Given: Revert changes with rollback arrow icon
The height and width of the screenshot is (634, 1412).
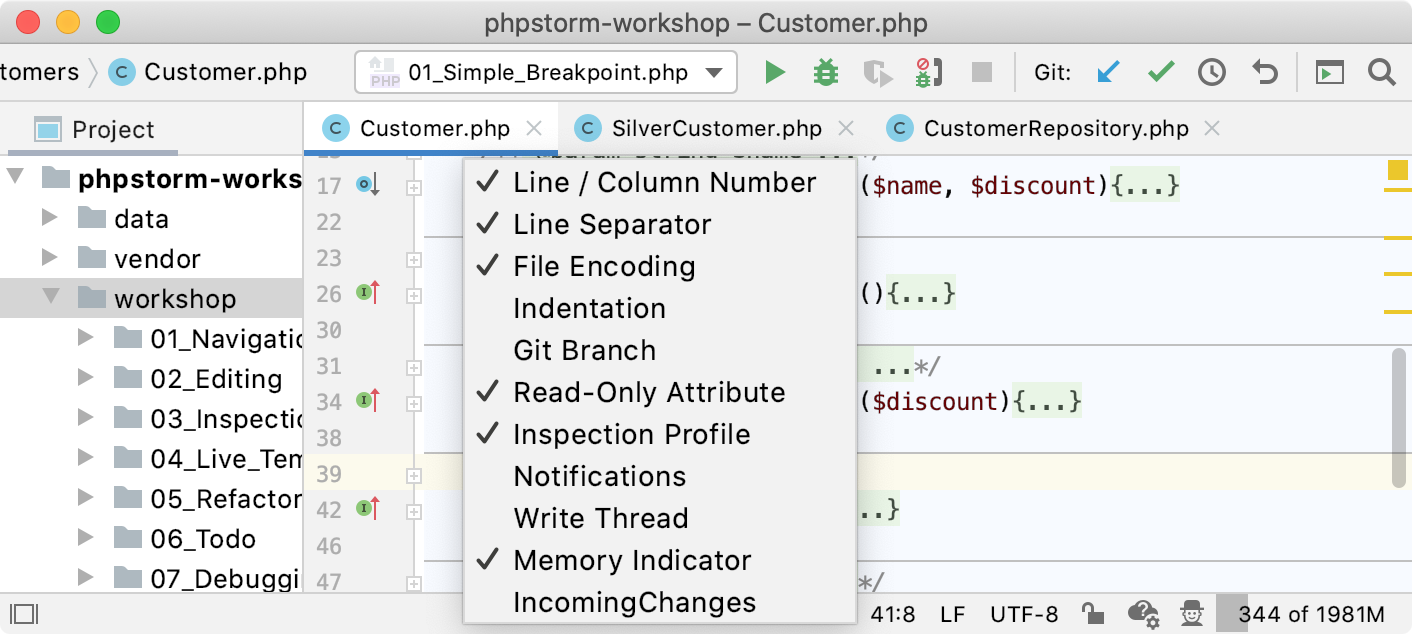Looking at the screenshot, I should (1265, 72).
